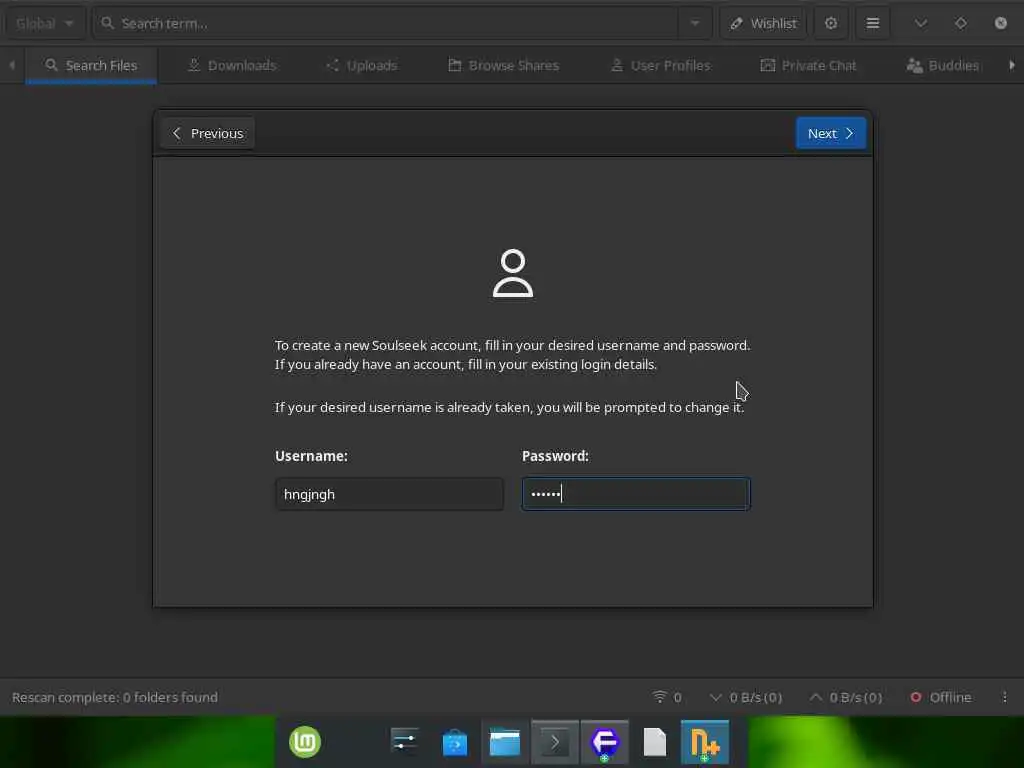Click the Downloads tab arrow icon
Viewport: 1024px width, 768px height.
tap(194, 65)
